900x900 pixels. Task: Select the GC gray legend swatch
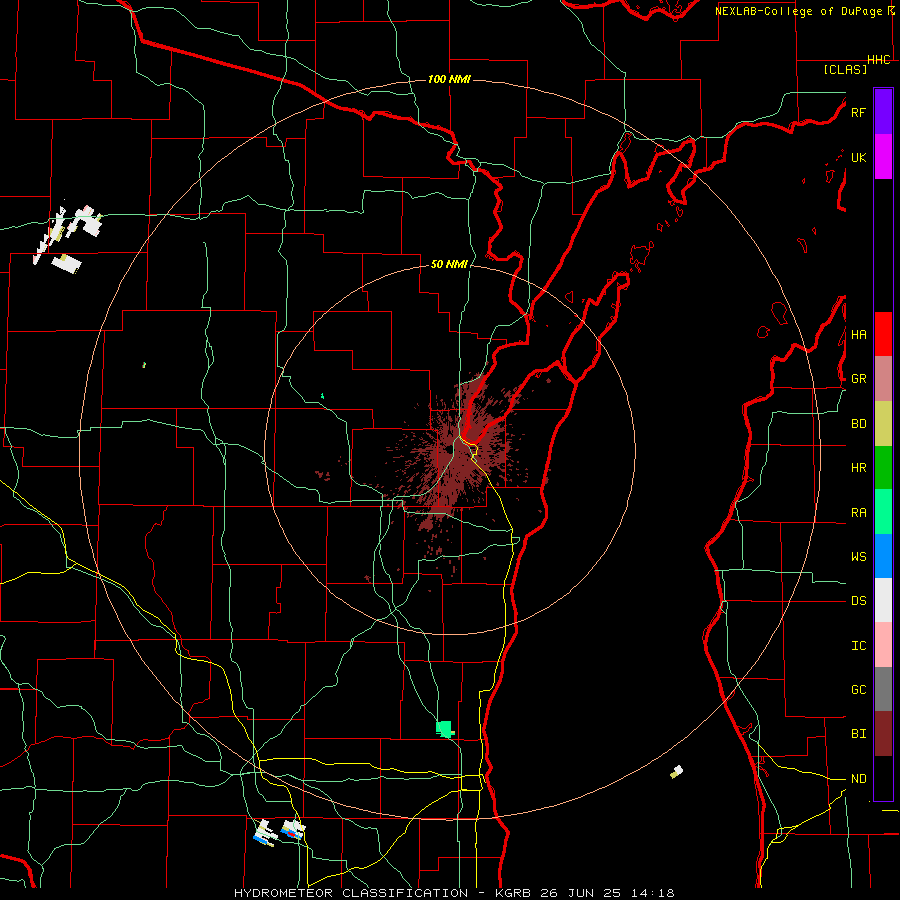click(x=883, y=689)
